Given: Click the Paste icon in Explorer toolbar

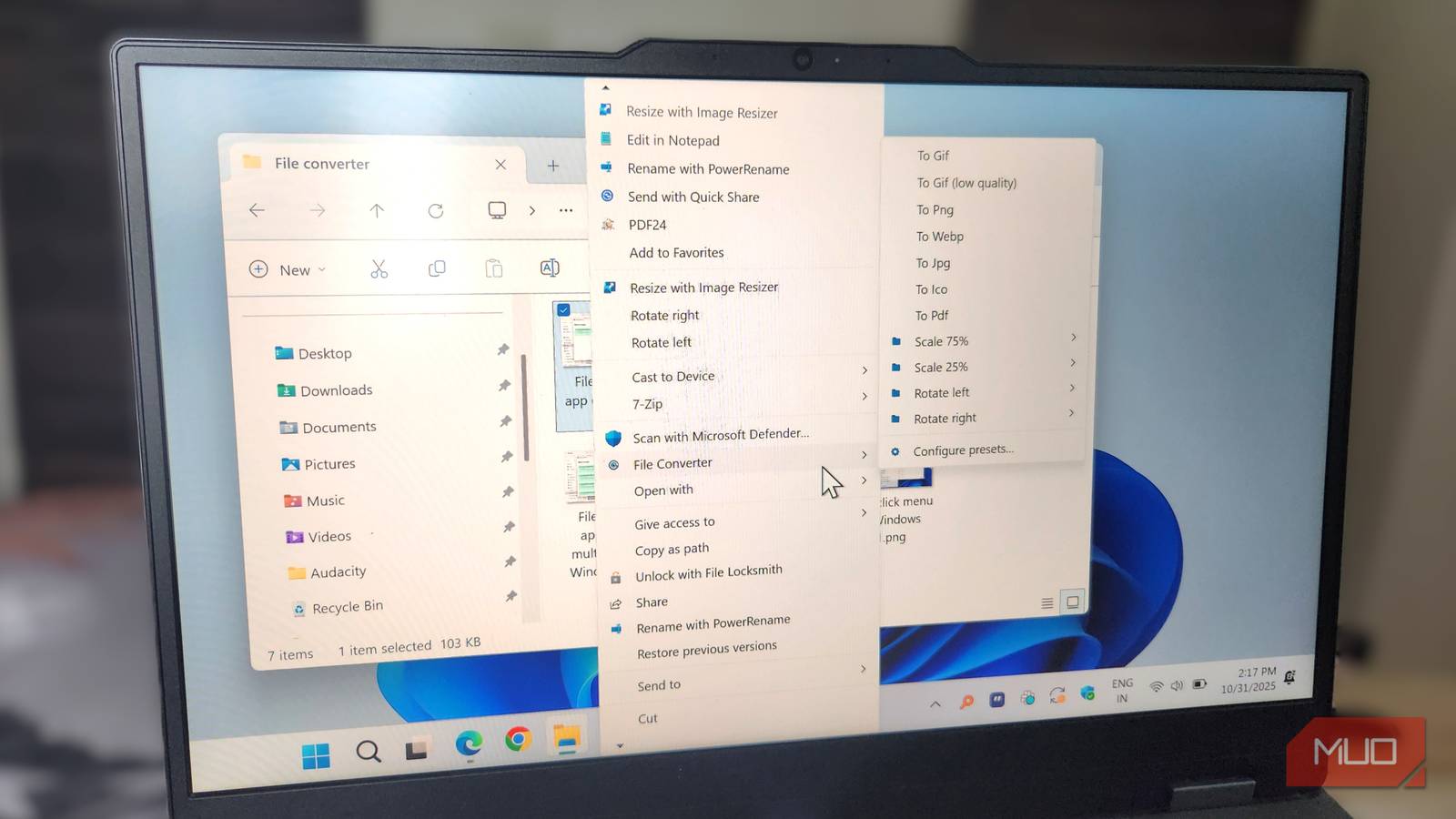Looking at the screenshot, I should point(493,268).
